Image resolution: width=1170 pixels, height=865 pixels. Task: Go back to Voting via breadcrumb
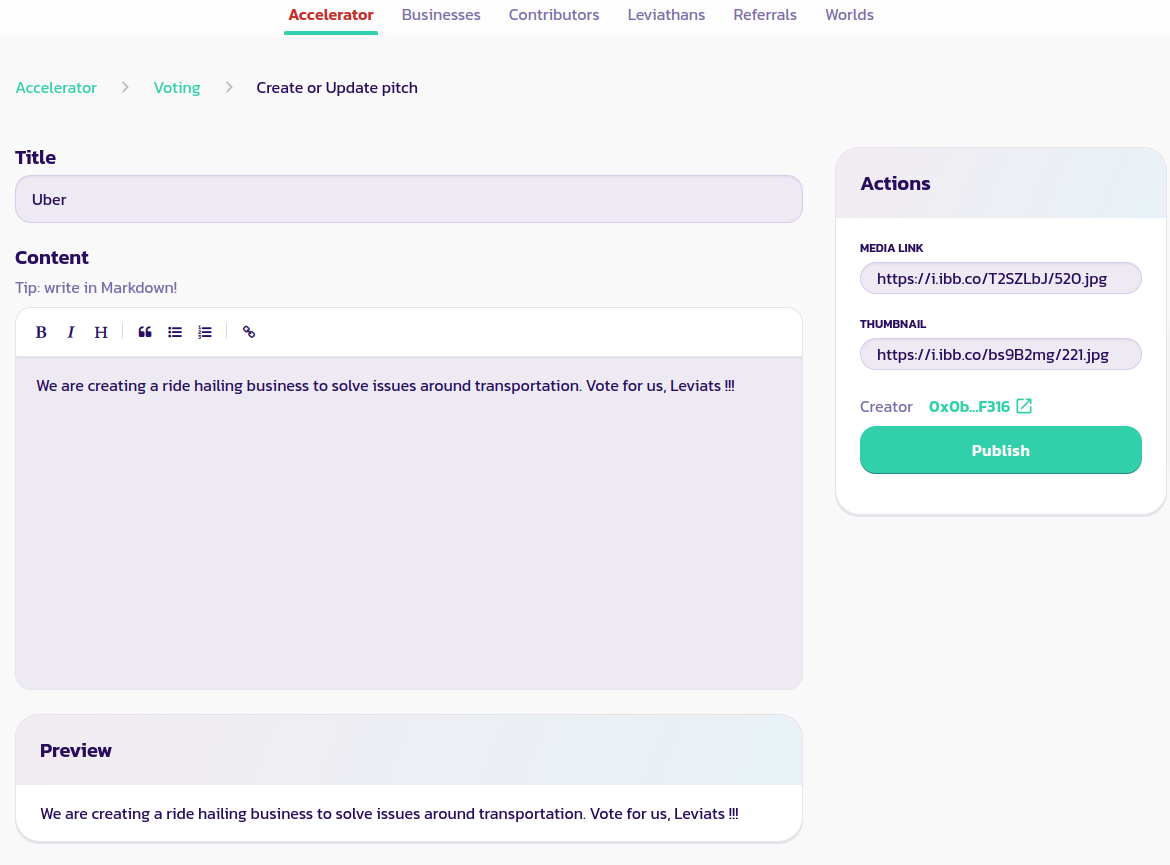177,88
